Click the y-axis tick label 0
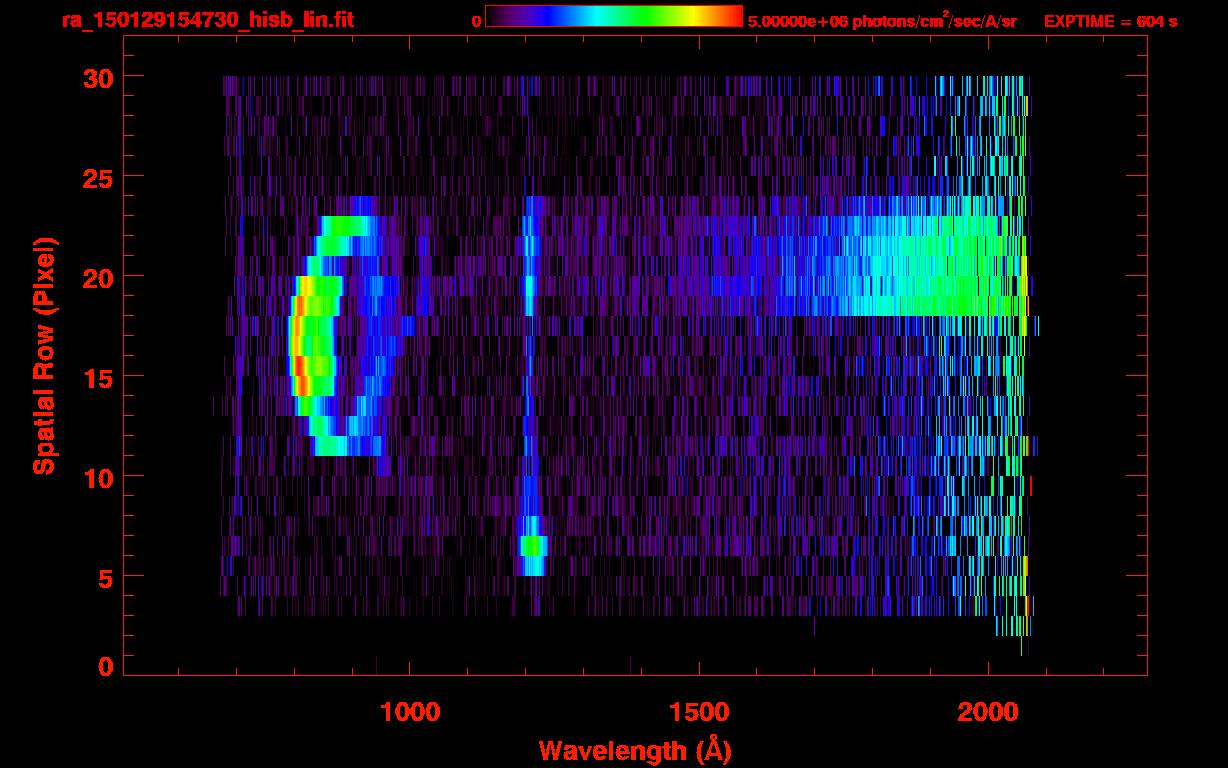This screenshot has width=1228, height=768. pos(104,666)
